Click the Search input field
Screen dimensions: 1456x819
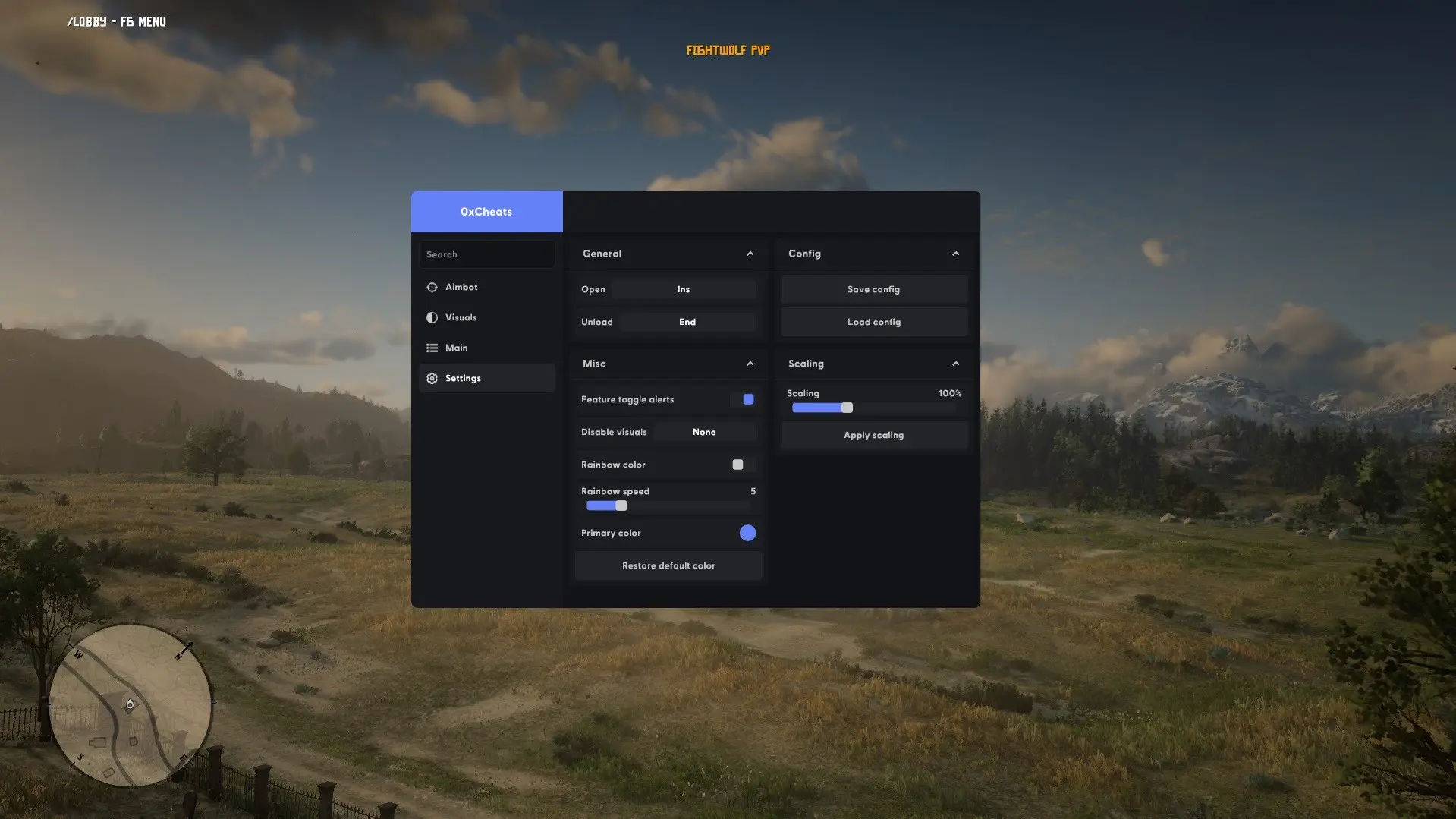(x=486, y=254)
